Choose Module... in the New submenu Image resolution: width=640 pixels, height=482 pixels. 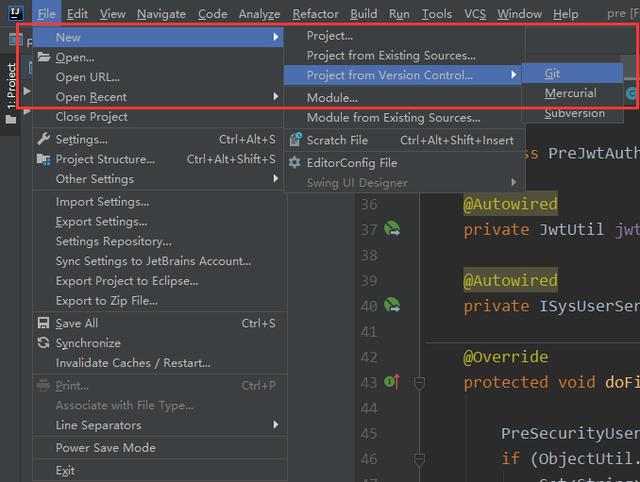click(x=404, y=98)
